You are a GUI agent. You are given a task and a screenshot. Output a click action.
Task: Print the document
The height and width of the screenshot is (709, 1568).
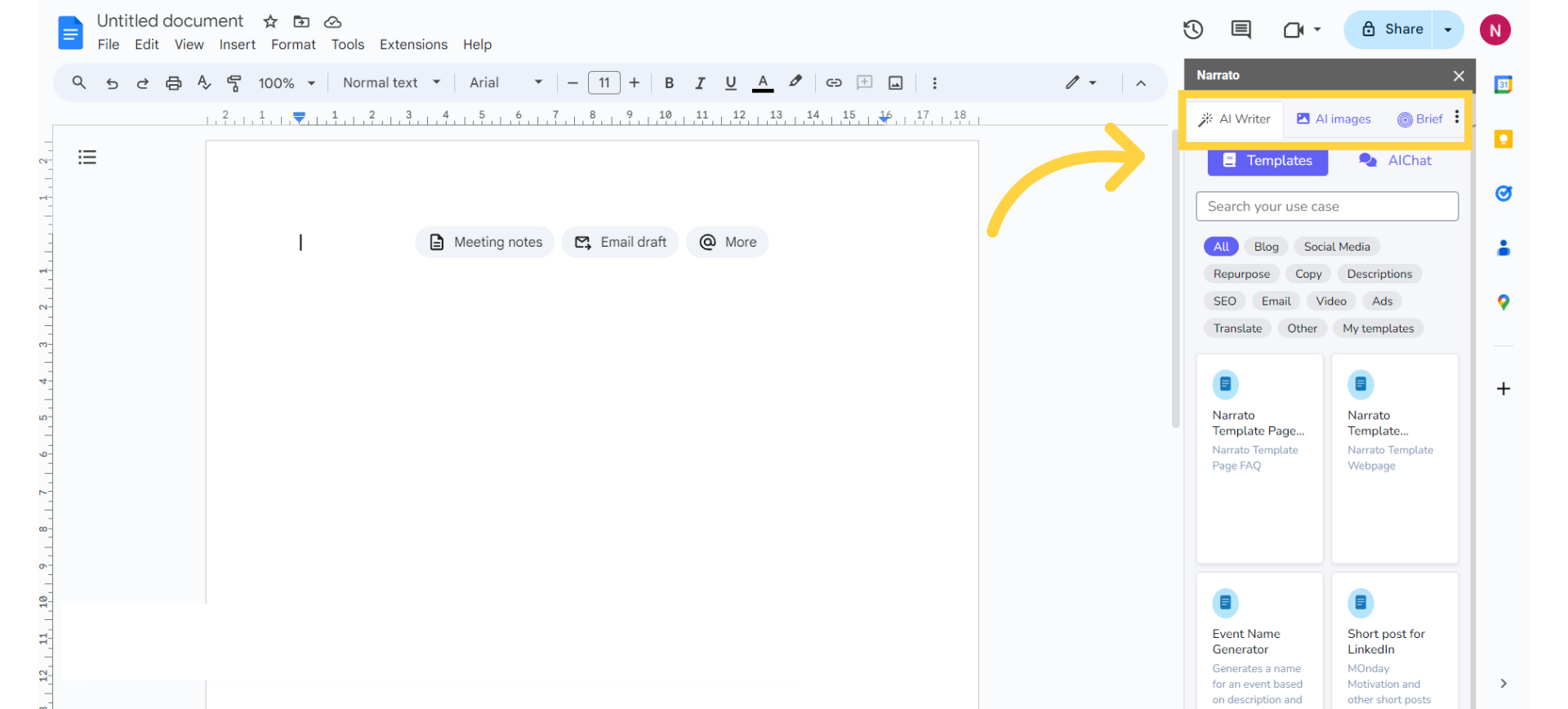point(173,83)
